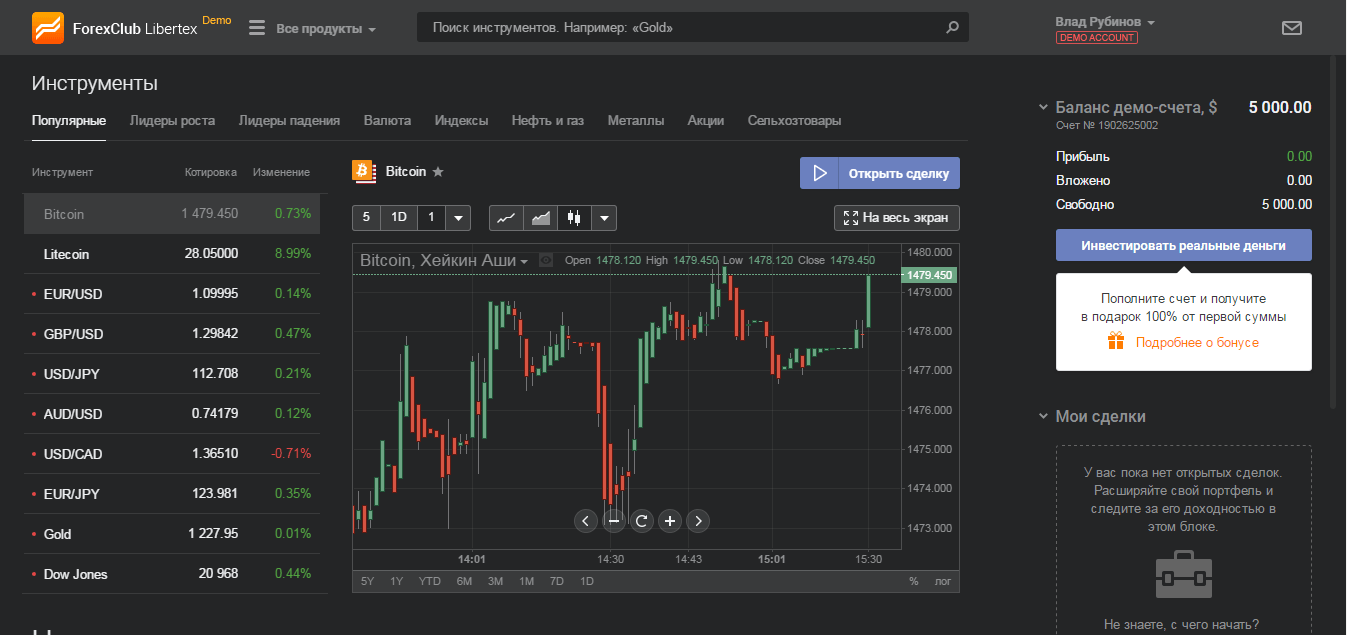
Task: Click the play icon on the open-deal button
Action: pyautogui.click(x=819, y=173)
